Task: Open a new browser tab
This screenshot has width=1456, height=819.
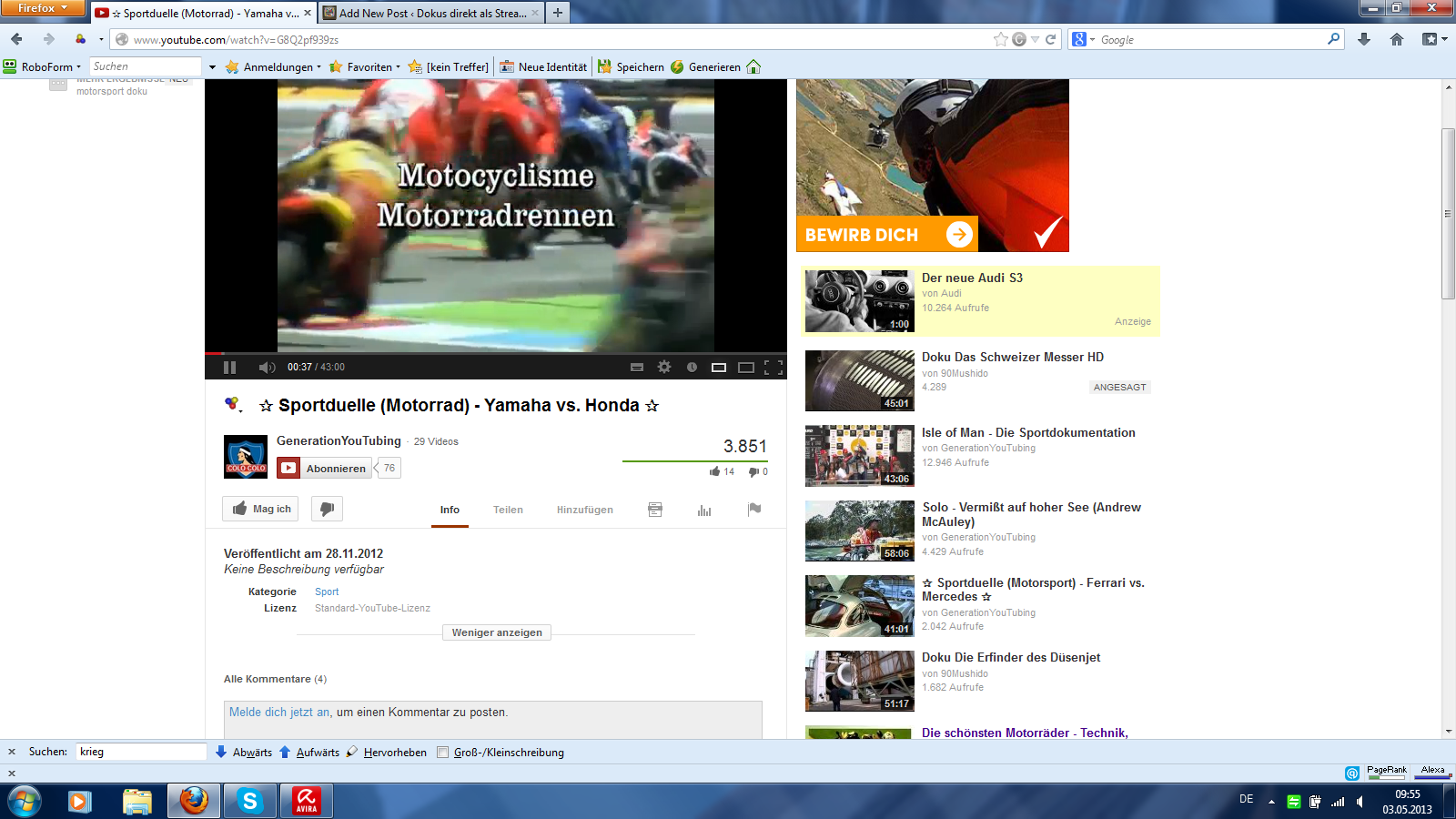Action: (558, 13)
